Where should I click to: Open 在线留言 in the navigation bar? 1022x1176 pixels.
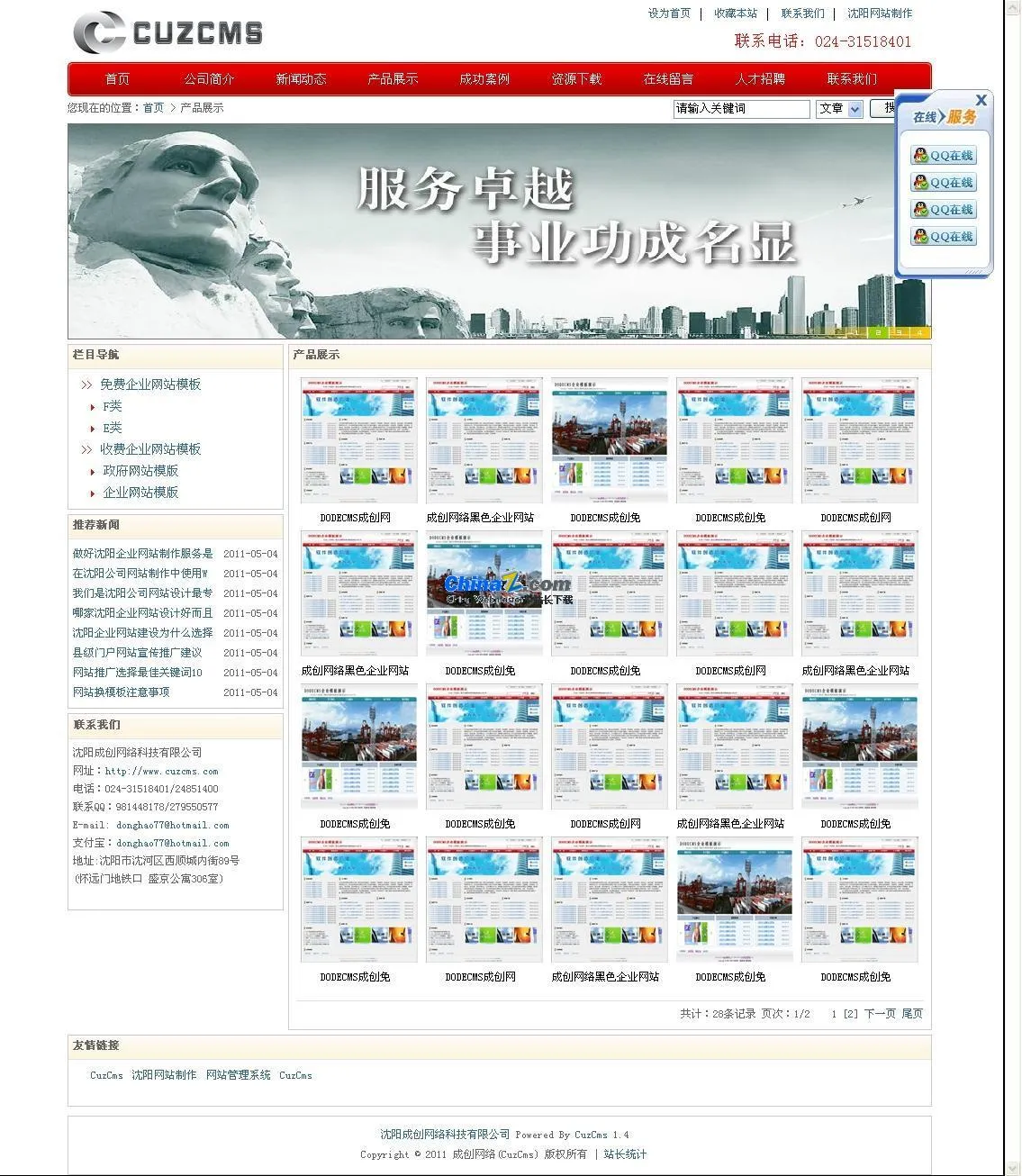[669, 79]
